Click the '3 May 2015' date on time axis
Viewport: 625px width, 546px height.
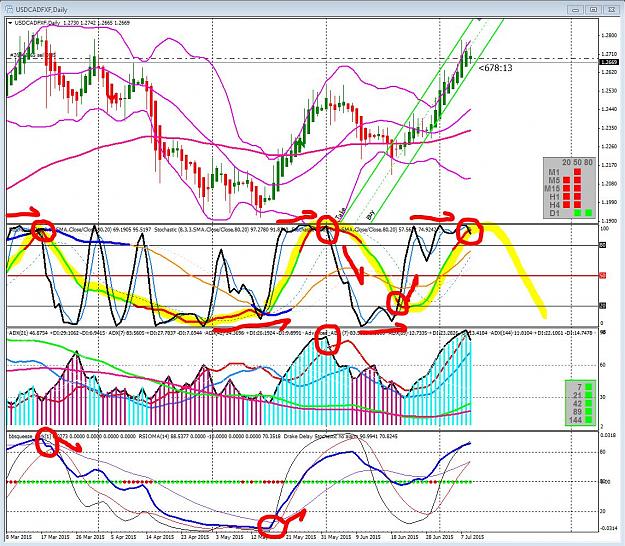pyautogui.click(x=229, y=537)
